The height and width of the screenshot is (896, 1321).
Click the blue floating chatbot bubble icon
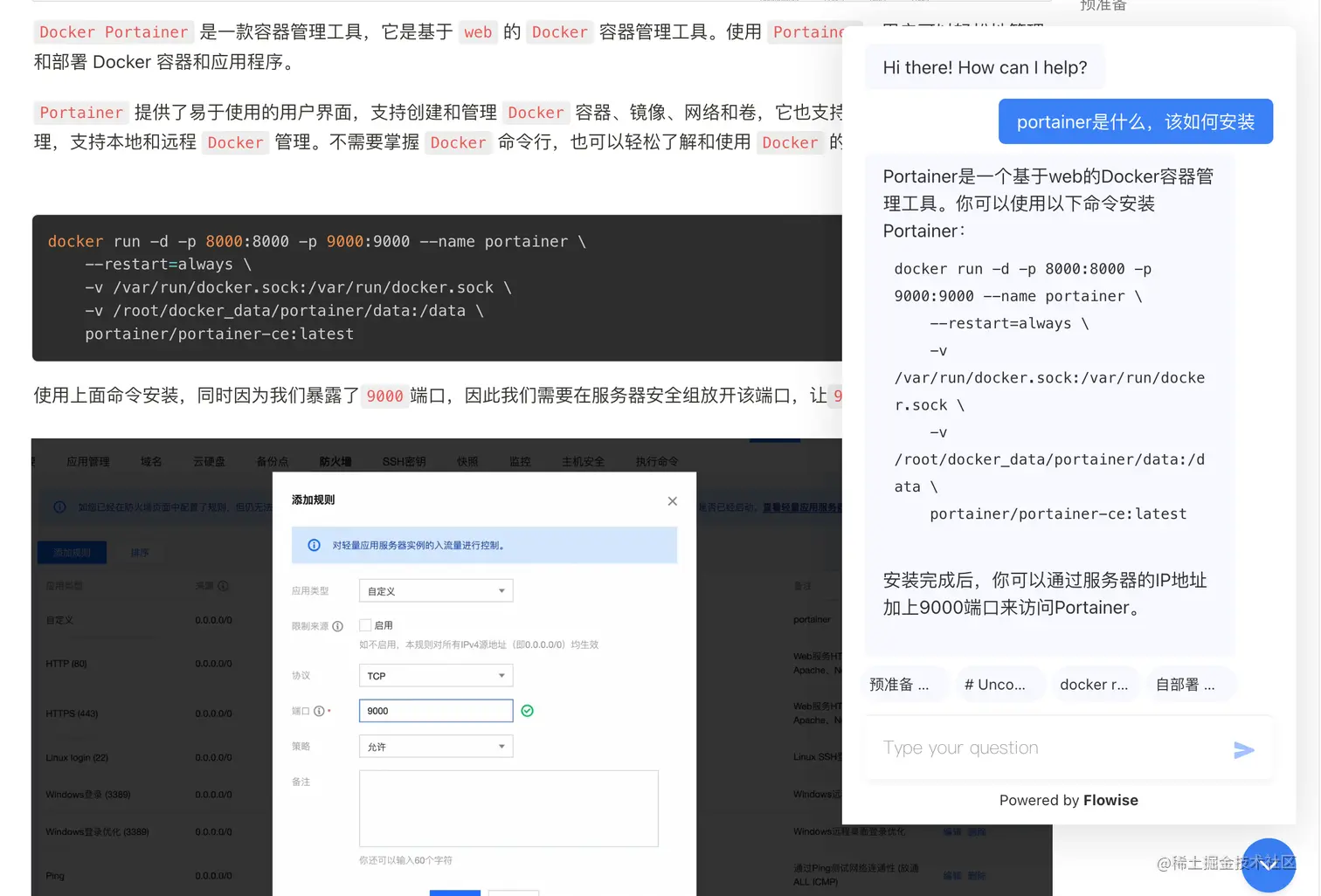point(1269,865)
